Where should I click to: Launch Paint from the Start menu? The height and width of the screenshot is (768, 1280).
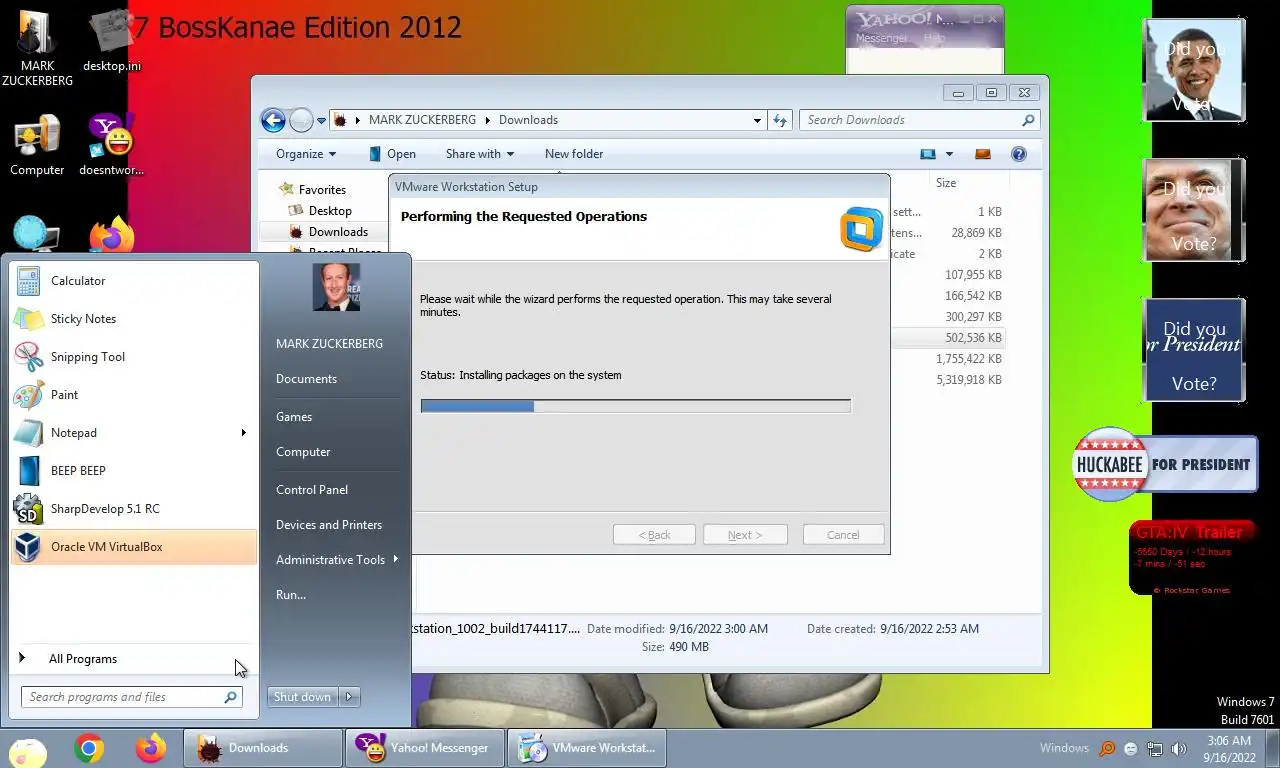click(x=134, y=395)
